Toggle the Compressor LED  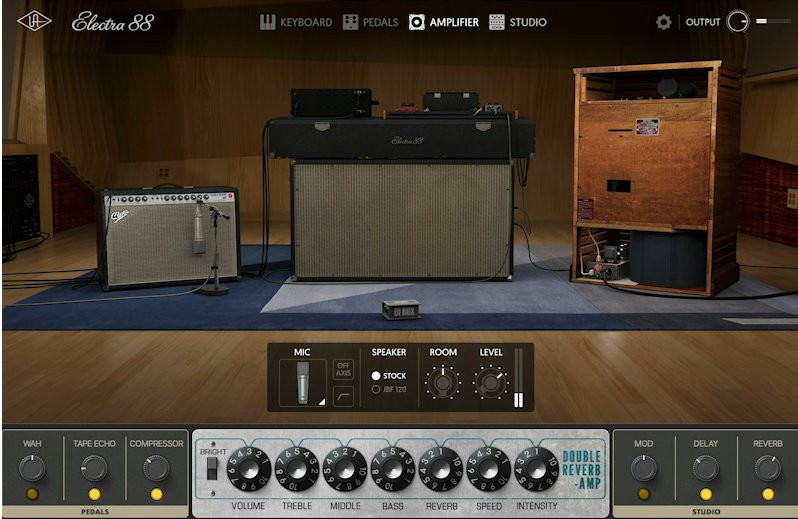[x=156, y=494]
